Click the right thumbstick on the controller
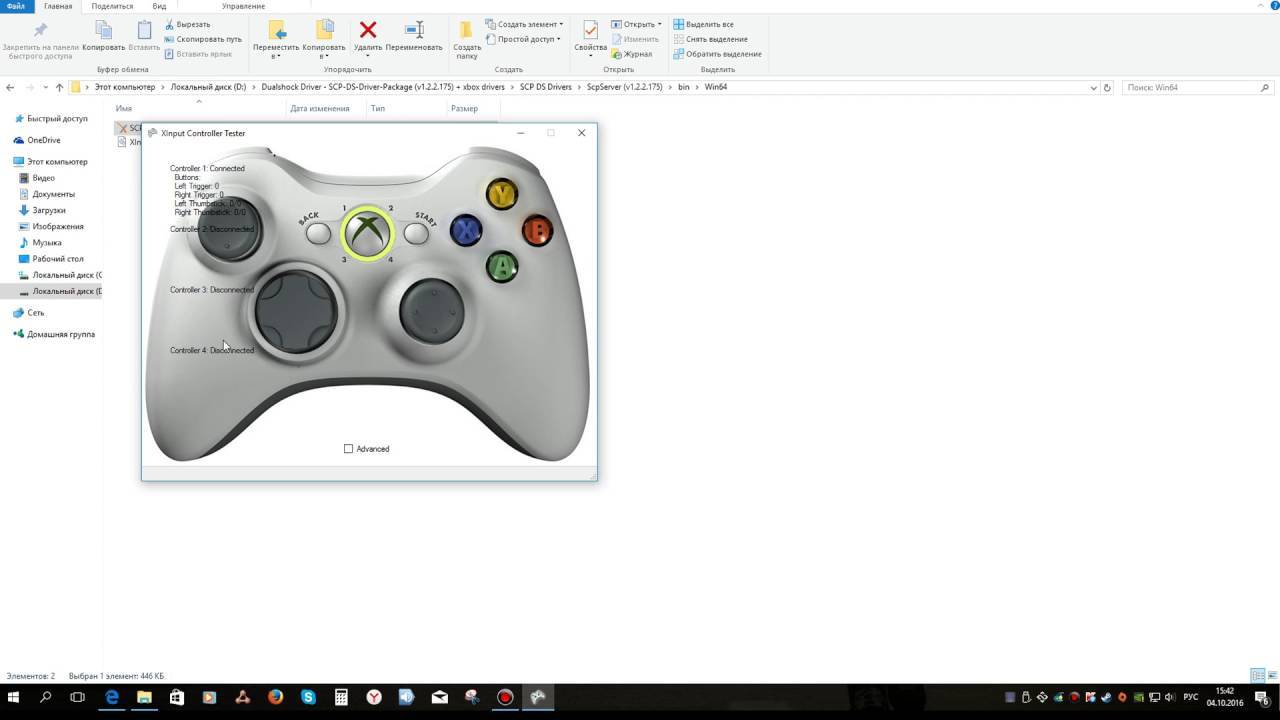 (x=432, y=312)
